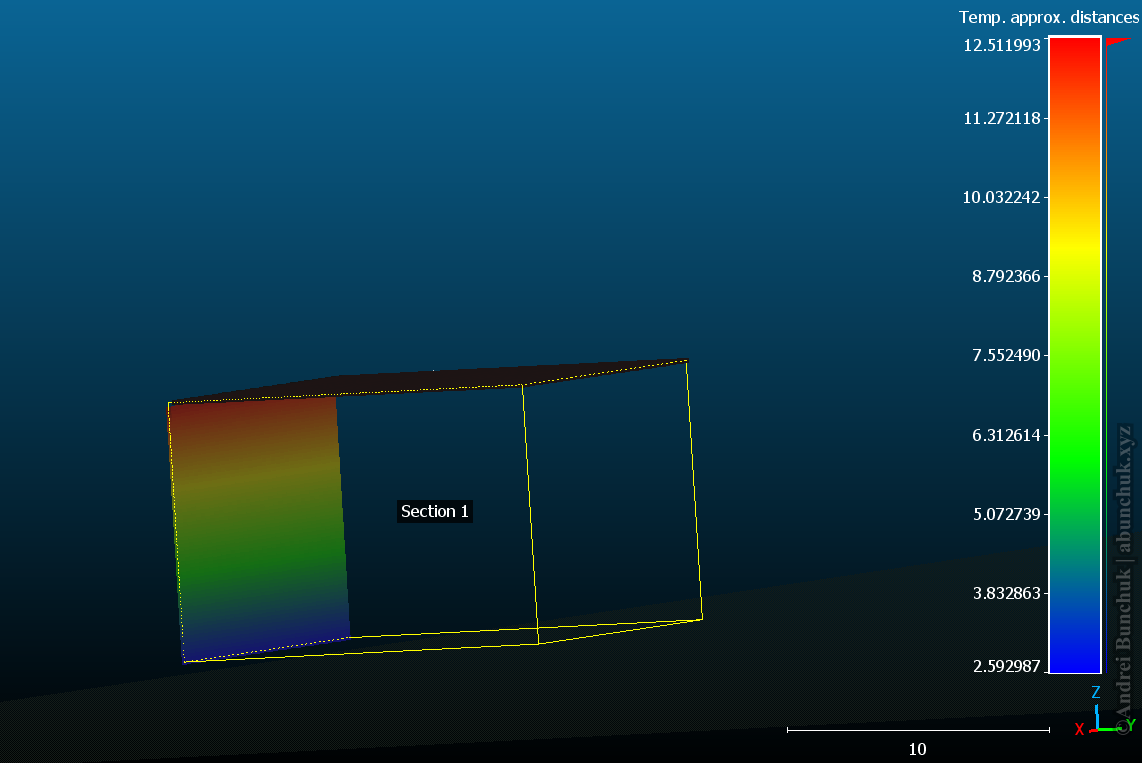Click the 10.032242 scale tick label
Viewport: 1142px width, 763px height.
tap(1001, 197)
